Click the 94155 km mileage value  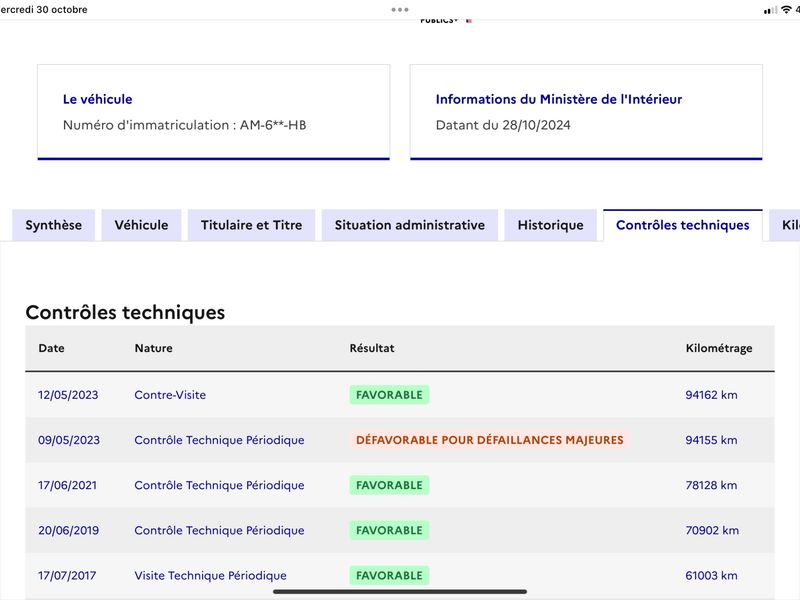[x=711, y=440]
